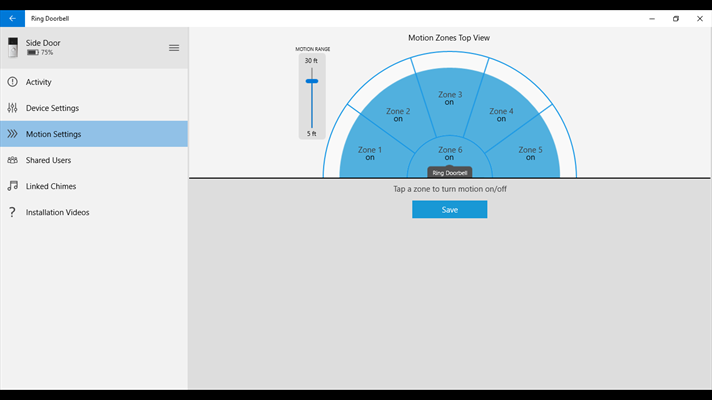Toggle motion Zone 2 off

tap(398, 114)
